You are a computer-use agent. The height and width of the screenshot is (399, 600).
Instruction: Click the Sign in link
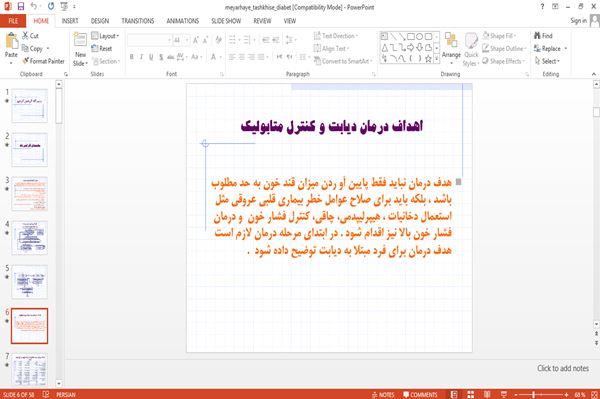pyautogui.click(x=579, y=21)
